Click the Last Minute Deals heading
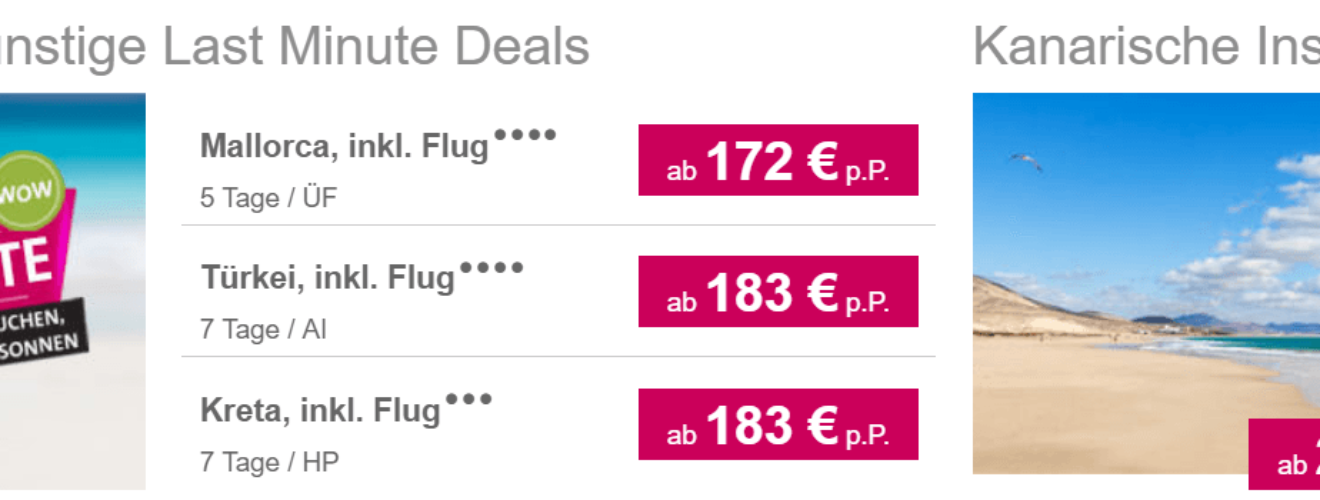Screen dimensions: 1320x500 [294, 46]
